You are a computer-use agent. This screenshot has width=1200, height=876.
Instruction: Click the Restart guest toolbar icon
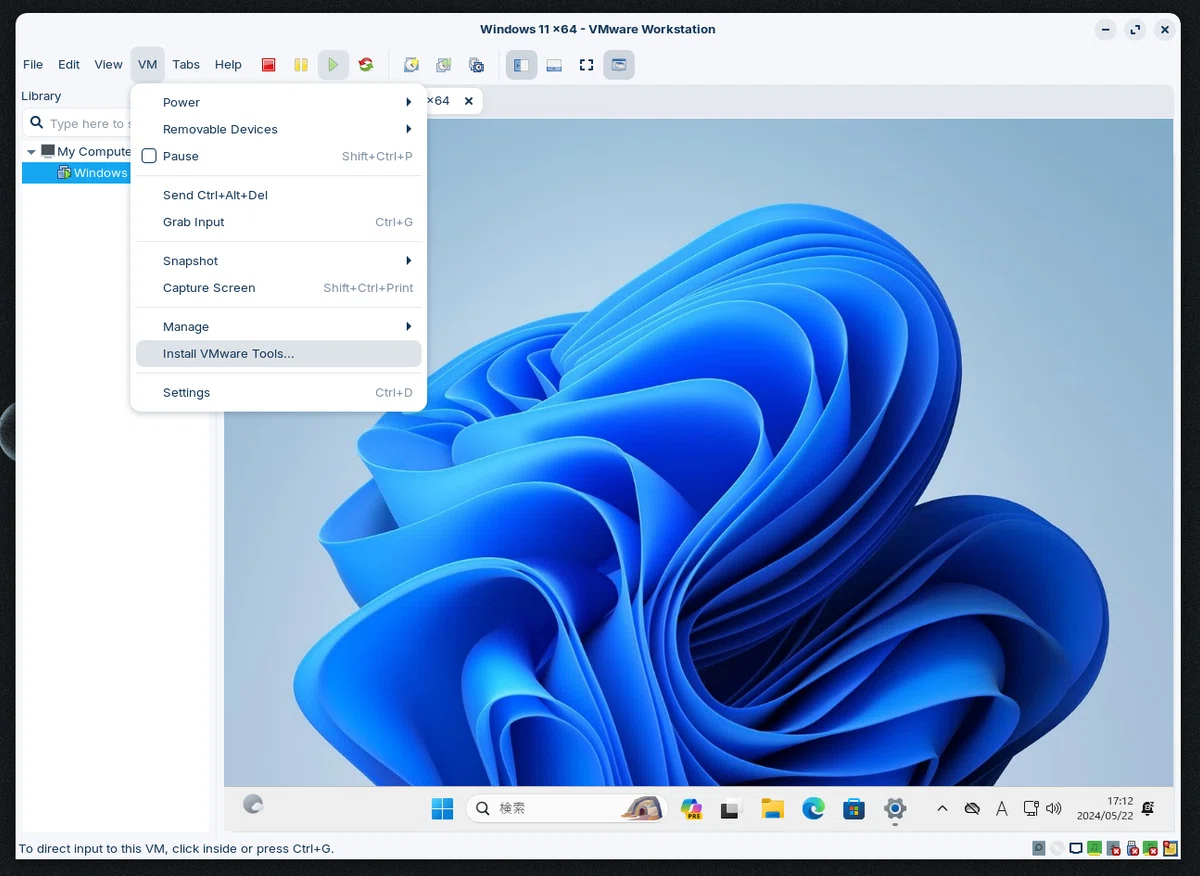tap(366, 65)
